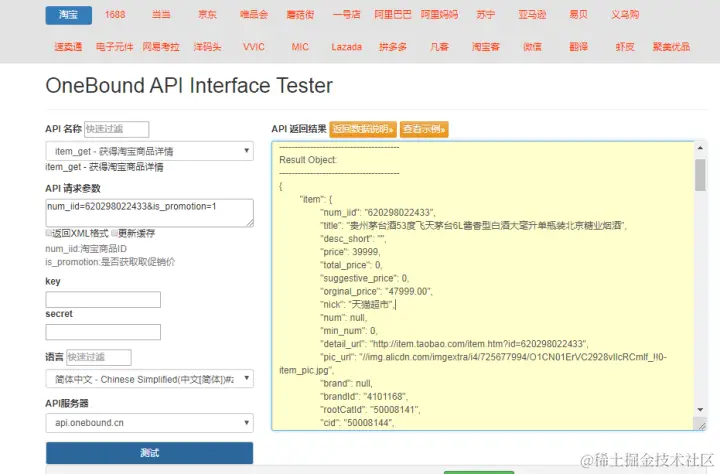
Task: Switch to the VVIC tab
Action: 254,47
